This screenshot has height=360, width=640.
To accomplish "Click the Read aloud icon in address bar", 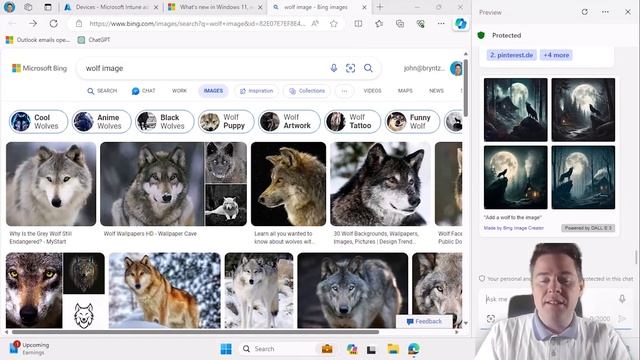I will pyautogui.click(x=315, y=24).
